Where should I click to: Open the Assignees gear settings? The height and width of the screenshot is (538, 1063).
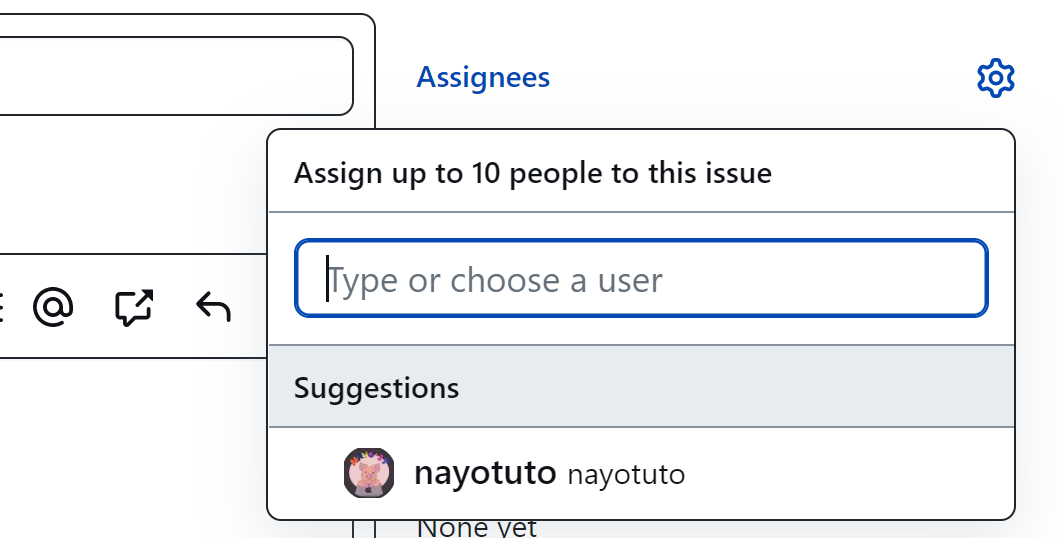coord(995,78)
